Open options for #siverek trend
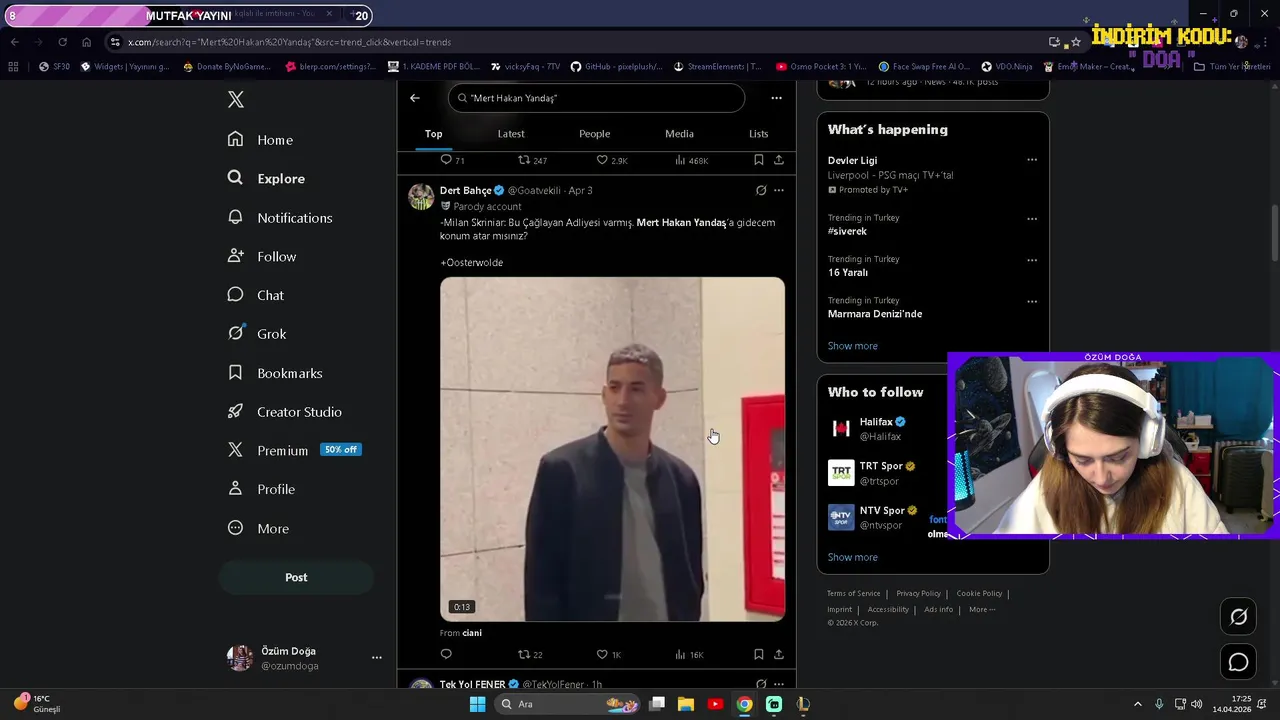 coord(1032,219)
